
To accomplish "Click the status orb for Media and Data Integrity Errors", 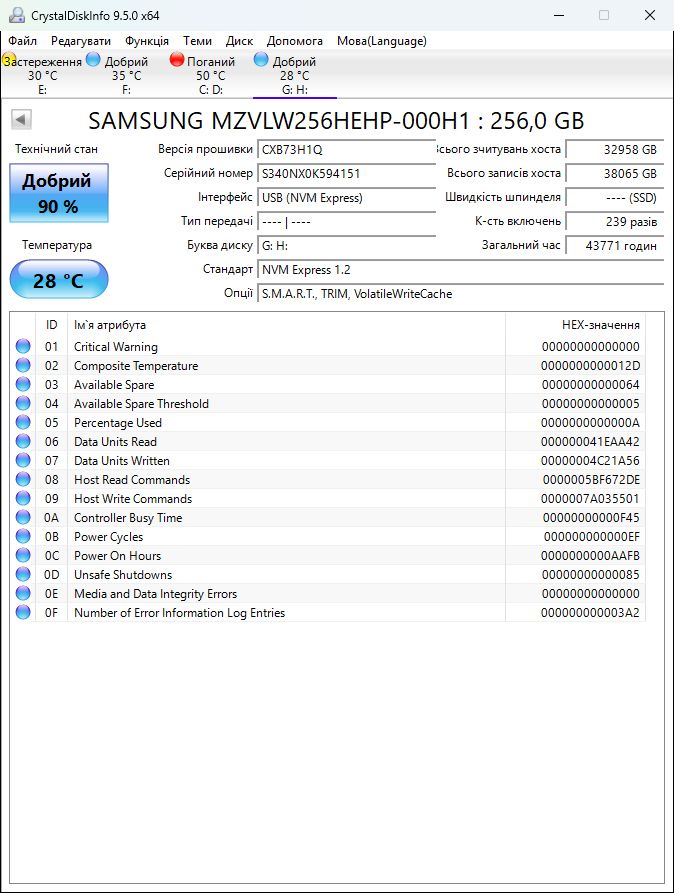I will tap(23, 593).
